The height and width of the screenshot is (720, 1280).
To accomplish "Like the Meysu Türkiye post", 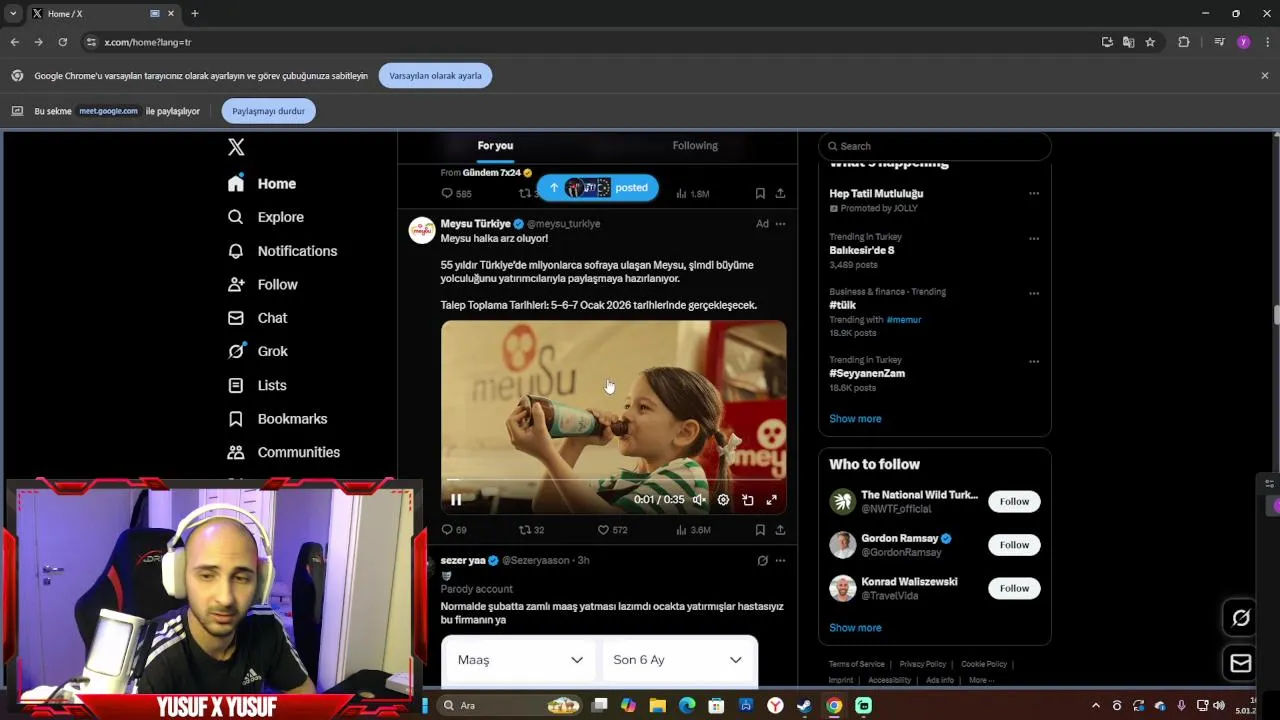I will 612,530.
